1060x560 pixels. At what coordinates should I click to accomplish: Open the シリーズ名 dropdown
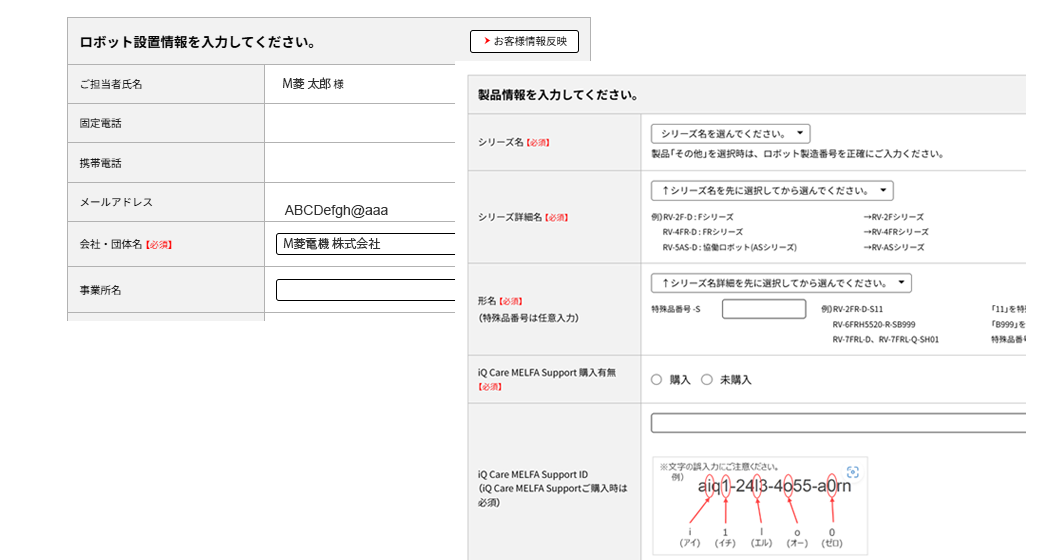point(730,133)
